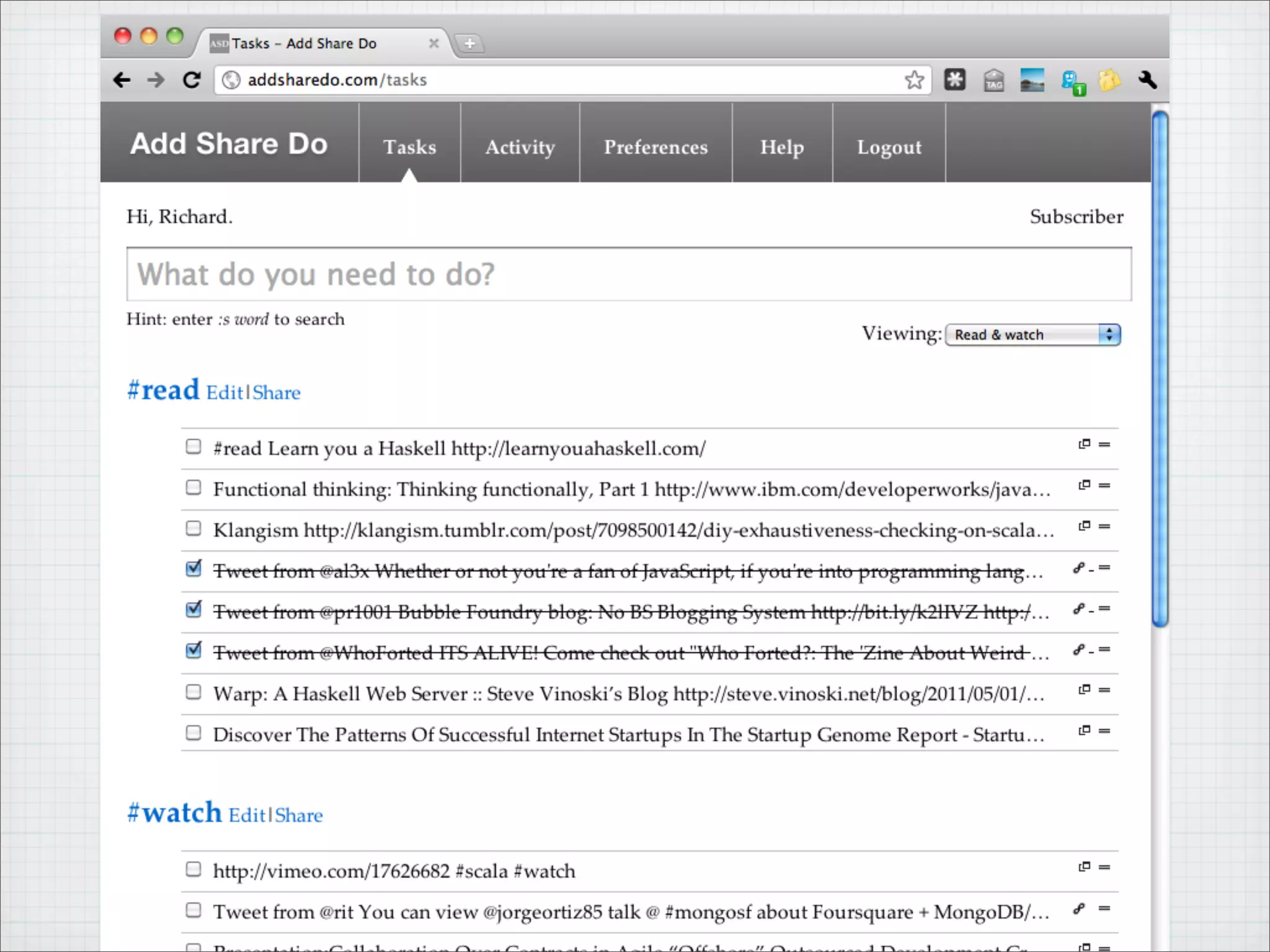This screenshot has height=952, width=1270.
Task: Focus the 'What do you need to do?' field
Action: pyautogui.click(x=629, y=275)
